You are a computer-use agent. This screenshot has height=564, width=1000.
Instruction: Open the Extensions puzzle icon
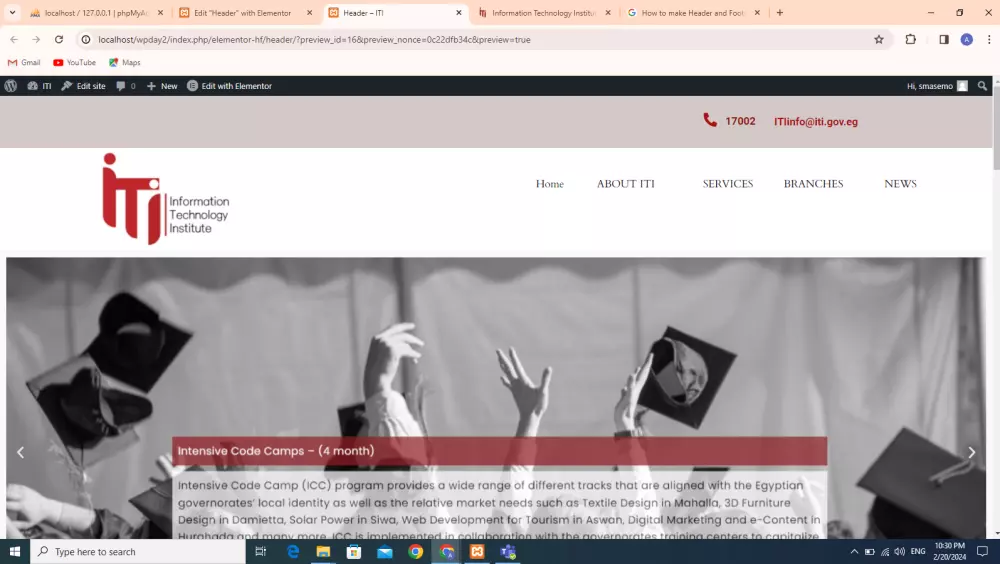point(911,40)
